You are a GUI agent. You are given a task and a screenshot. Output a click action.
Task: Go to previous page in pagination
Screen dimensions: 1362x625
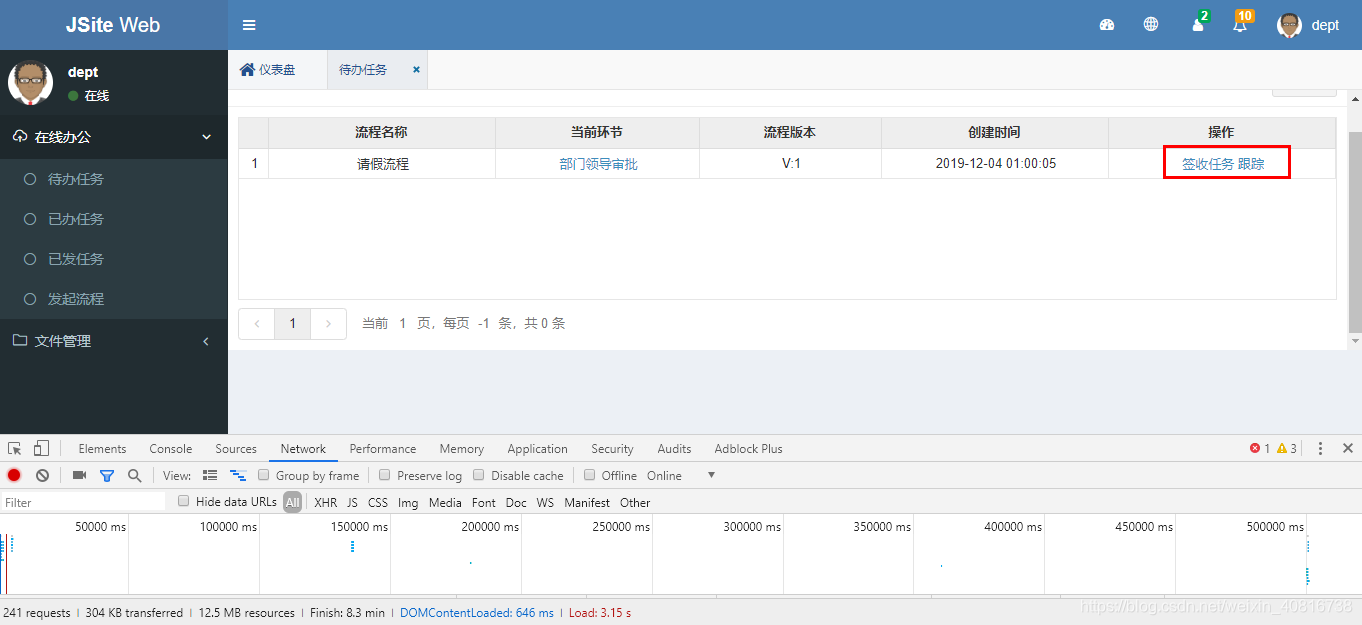coord(257,324)
